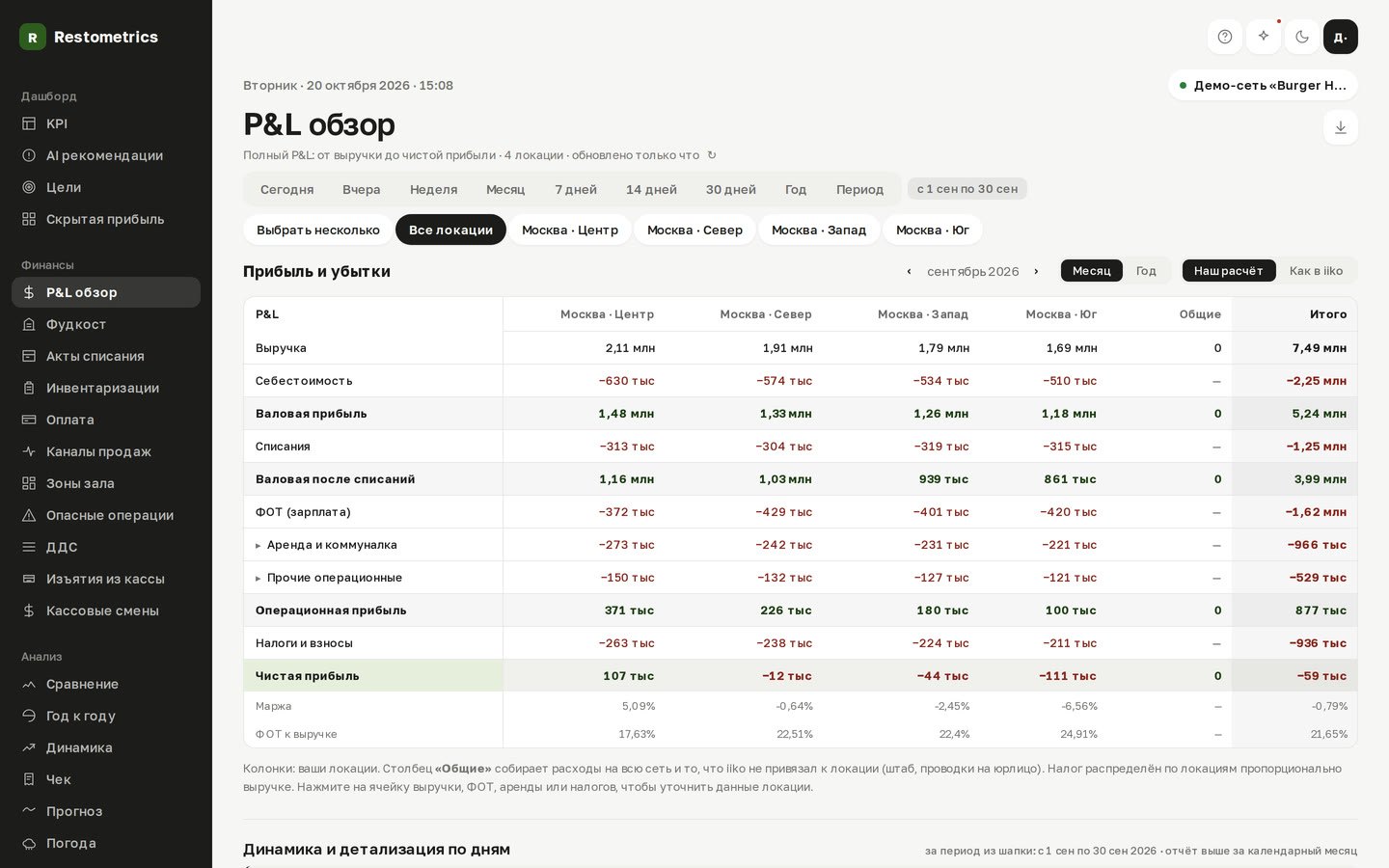The height and width of the screenshot is (868, 1389).
Task: Go to previous month arrow
Action: coord(909,271)
